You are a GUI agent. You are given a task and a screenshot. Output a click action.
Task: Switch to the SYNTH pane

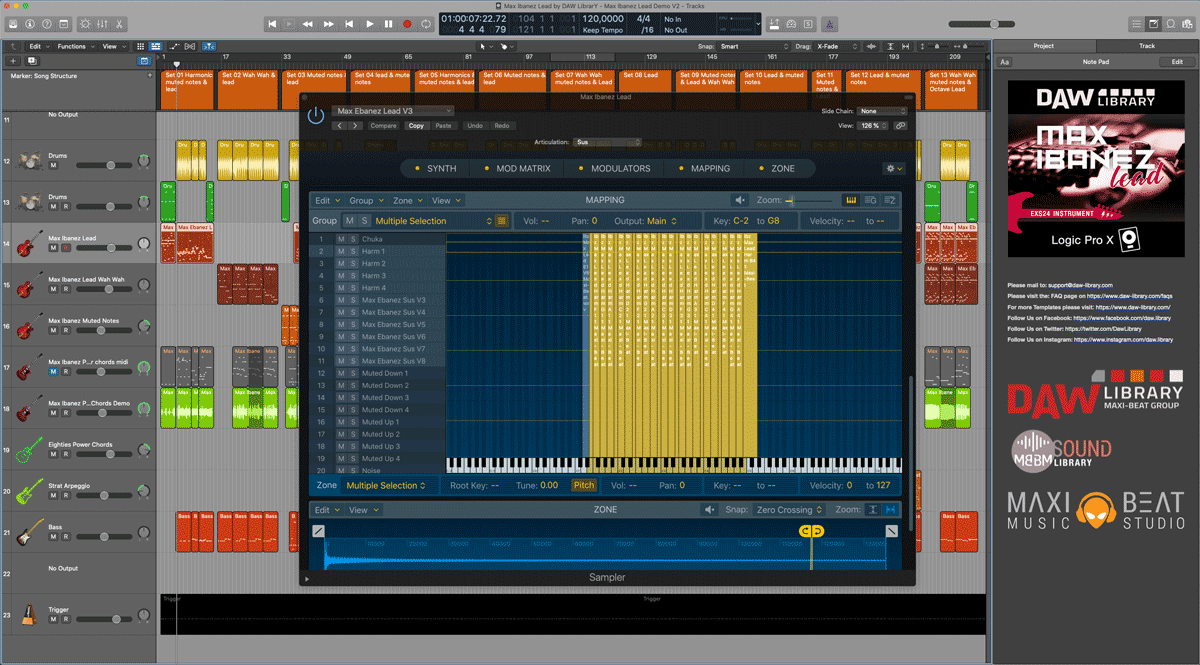(x=435, y=169)
